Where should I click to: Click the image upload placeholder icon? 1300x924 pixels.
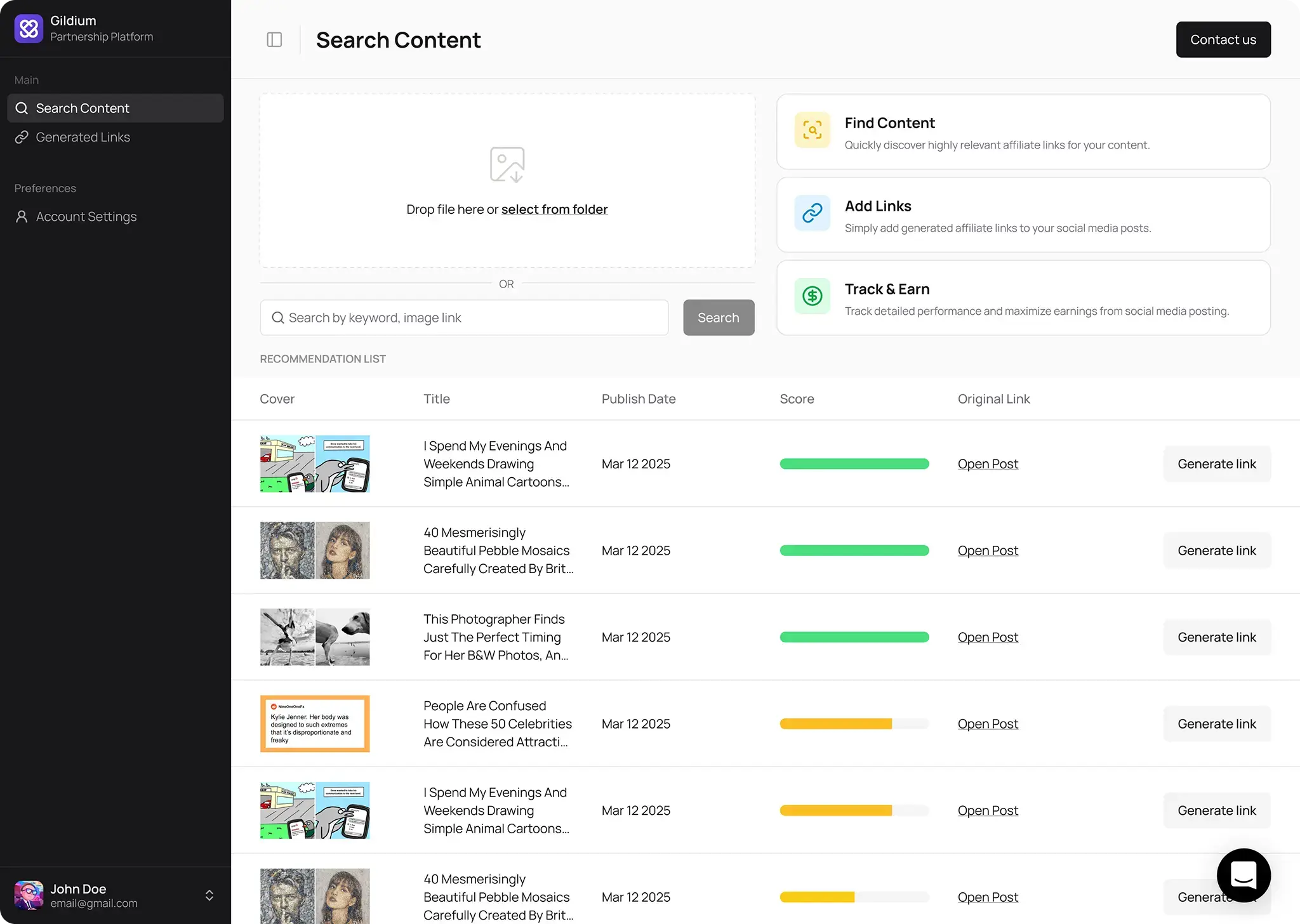click(x=507, y=164)
